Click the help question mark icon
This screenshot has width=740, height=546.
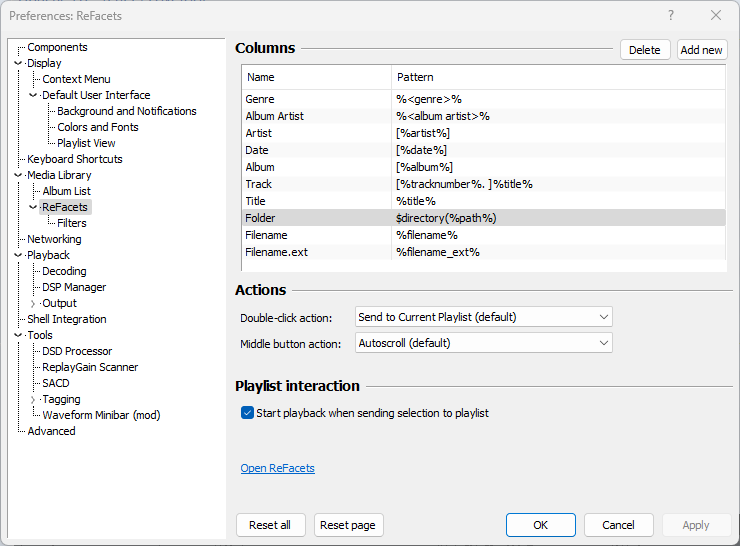pos(671,16)
